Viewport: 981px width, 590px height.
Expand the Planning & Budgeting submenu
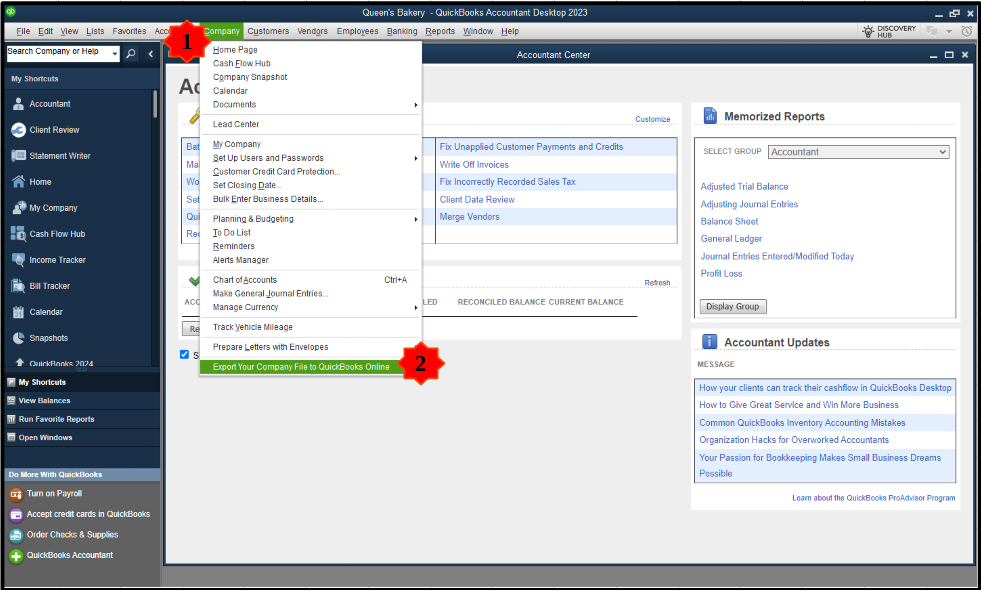pyautogui.click(x=415, y=220)
